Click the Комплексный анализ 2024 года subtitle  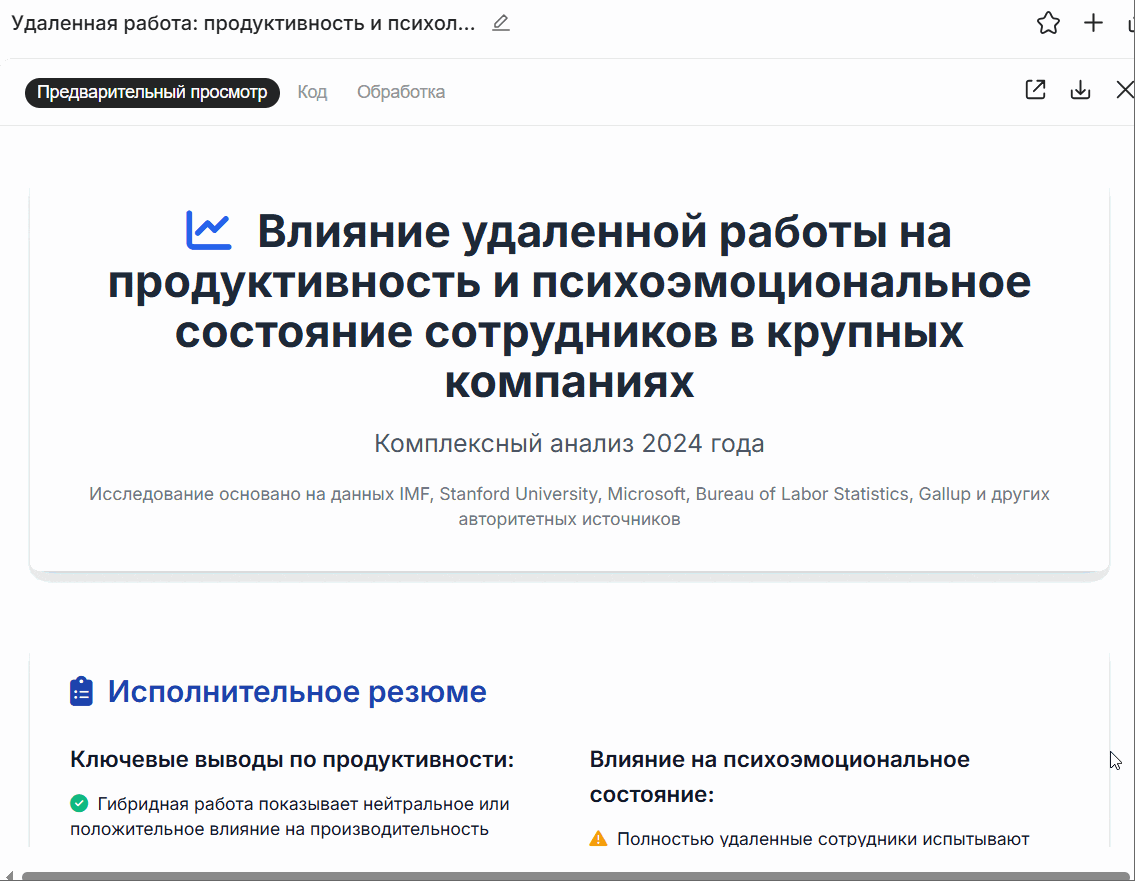[569, 443]
